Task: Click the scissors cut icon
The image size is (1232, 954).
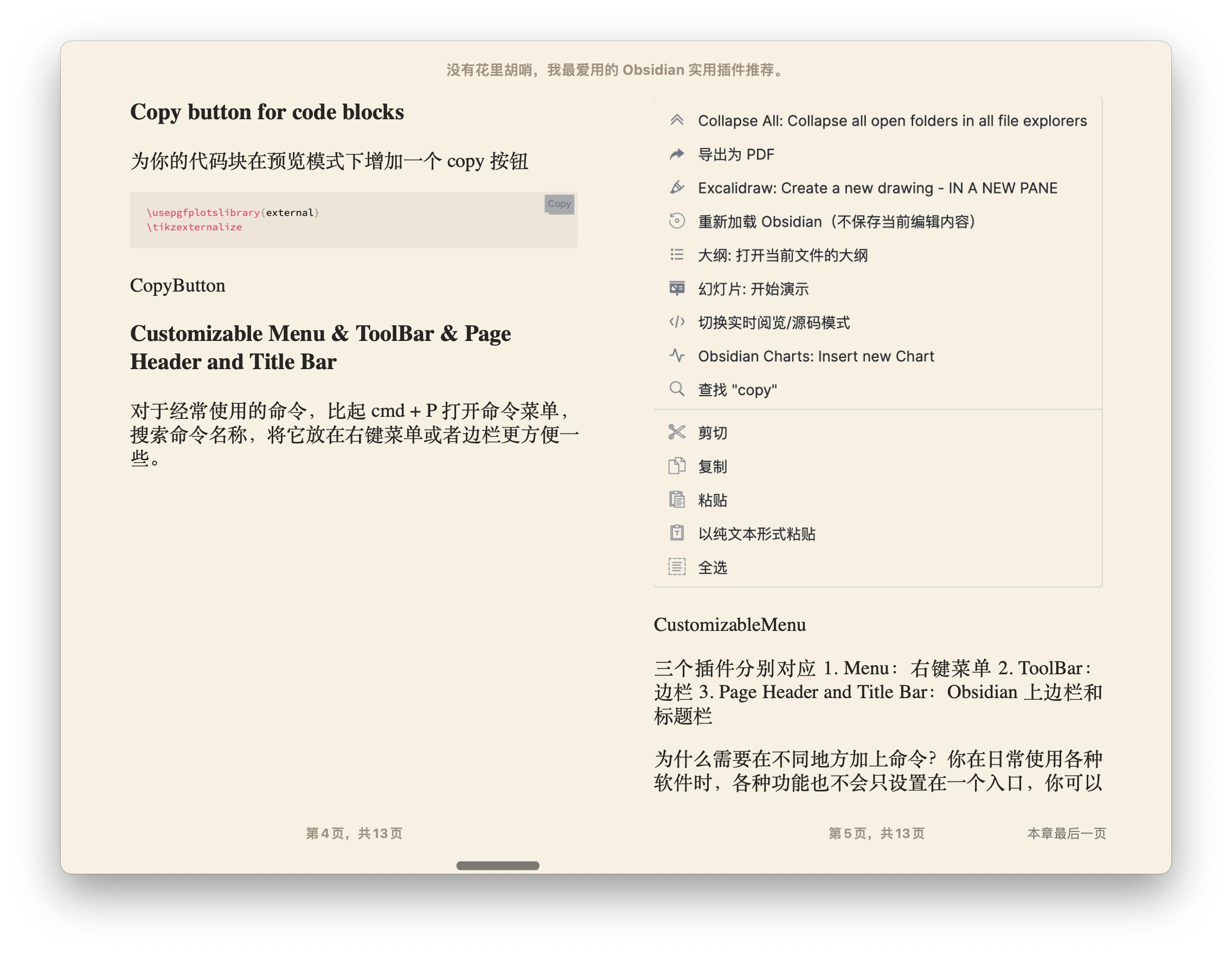Action: [x=677, y=433]
